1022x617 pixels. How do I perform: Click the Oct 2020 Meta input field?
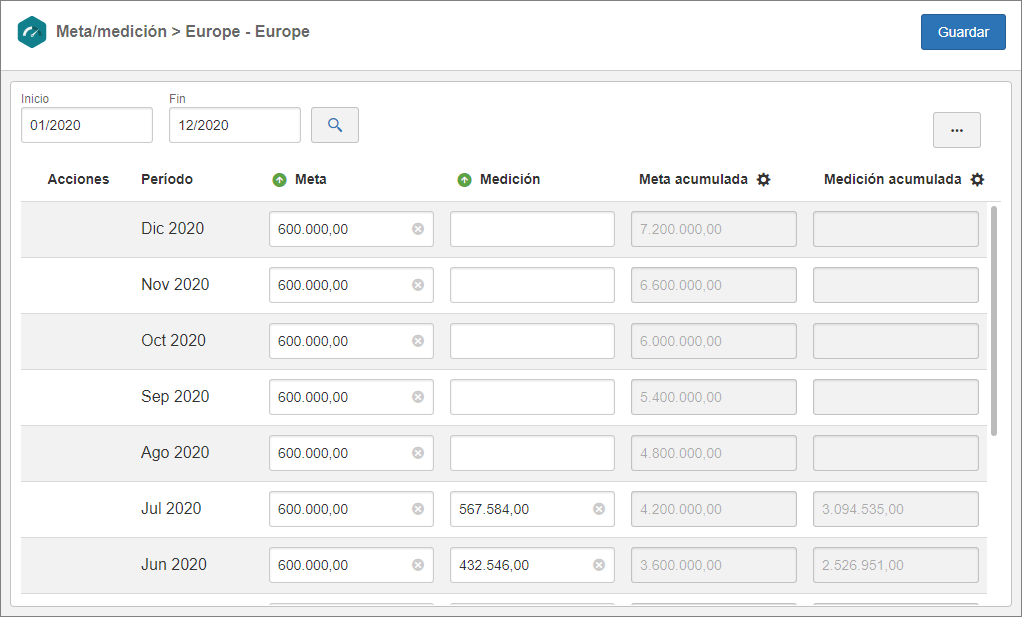351,341
